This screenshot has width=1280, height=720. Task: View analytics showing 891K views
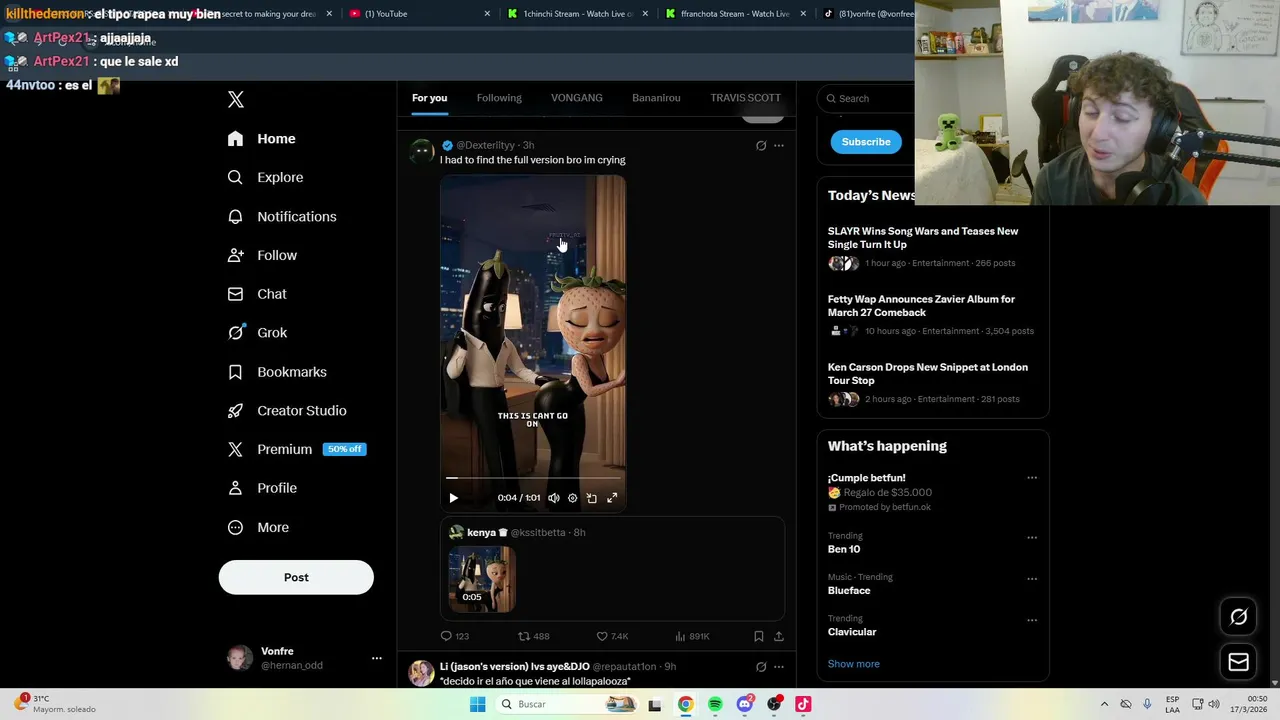tap(692, 636)
